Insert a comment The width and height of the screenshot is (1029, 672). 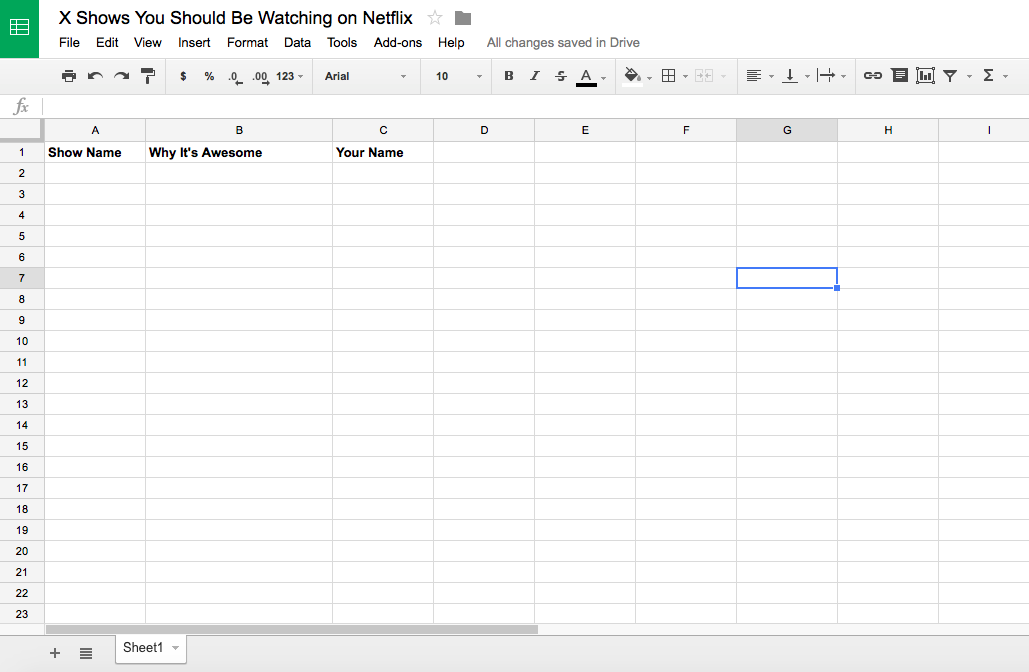click(900, 75)
